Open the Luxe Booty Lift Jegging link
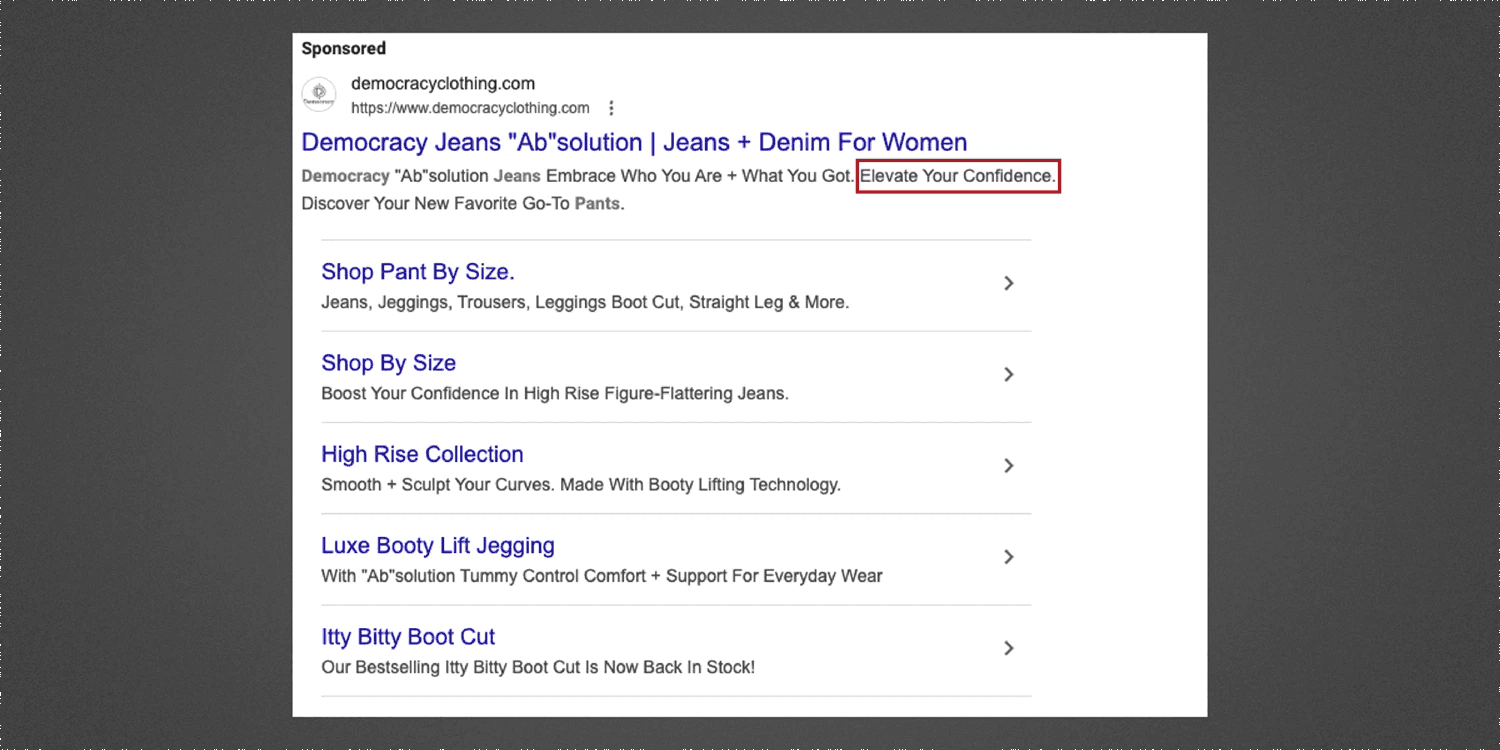 click(438, 545)
